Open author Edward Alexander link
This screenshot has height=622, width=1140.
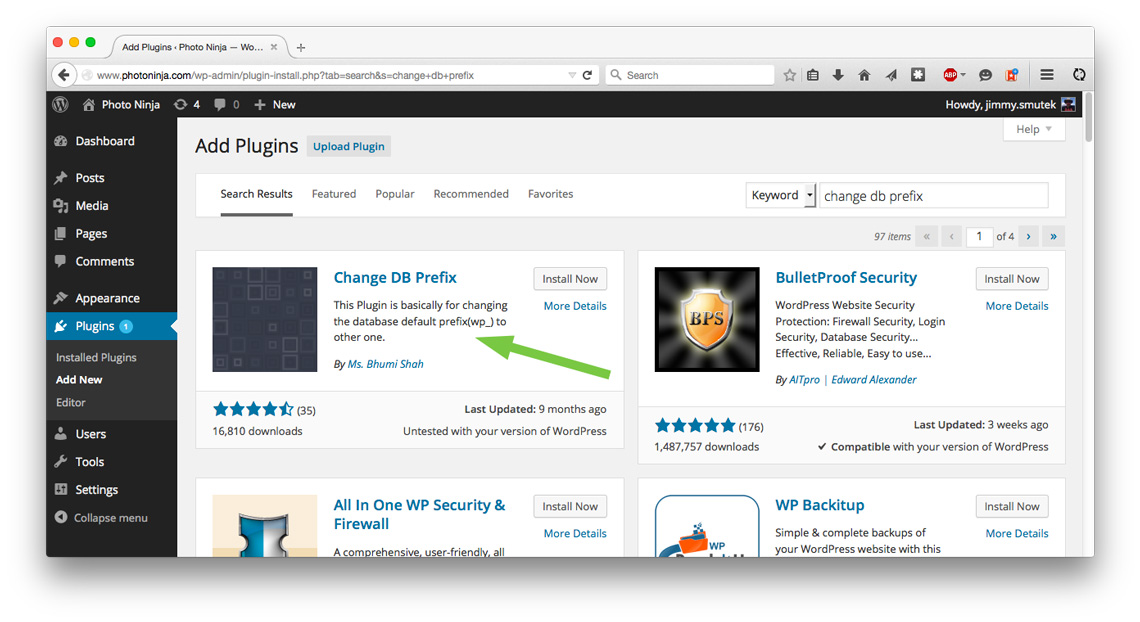point(874,379)
